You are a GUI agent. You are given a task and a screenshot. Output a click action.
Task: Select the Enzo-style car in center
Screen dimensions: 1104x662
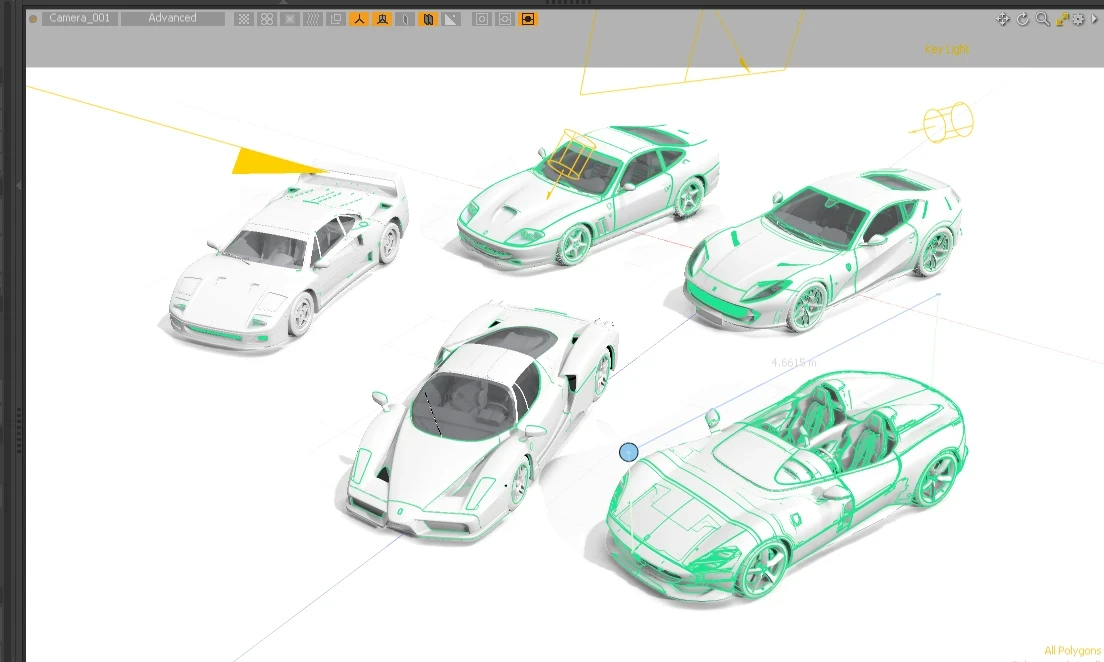point(479,423)
